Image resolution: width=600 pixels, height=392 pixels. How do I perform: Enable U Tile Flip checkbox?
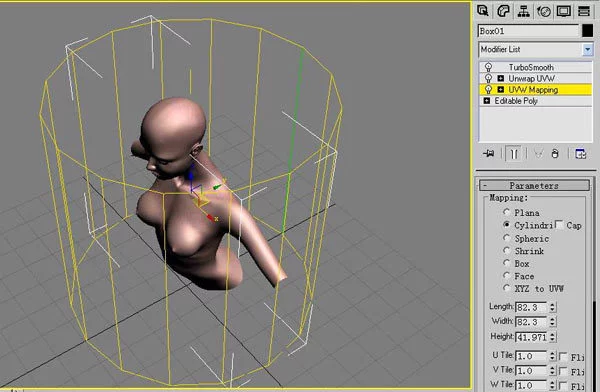pos(563,356)
